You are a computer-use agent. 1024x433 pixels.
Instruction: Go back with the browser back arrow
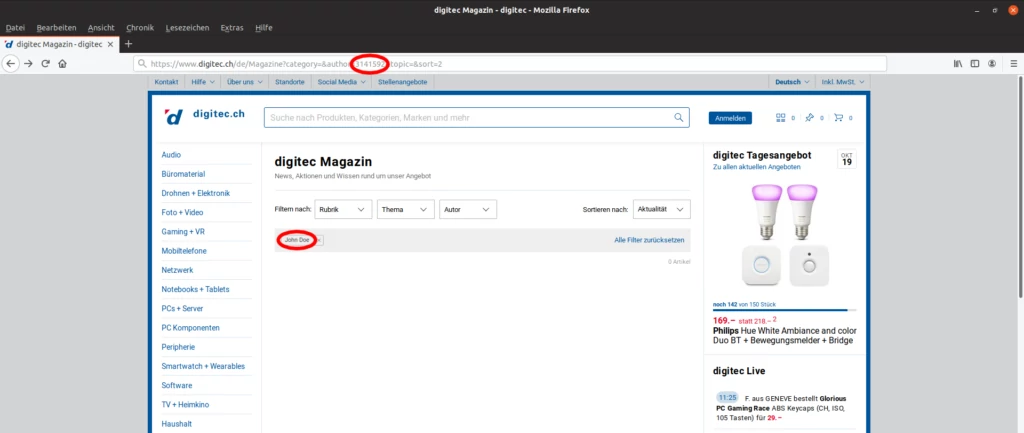click(11, 63)
